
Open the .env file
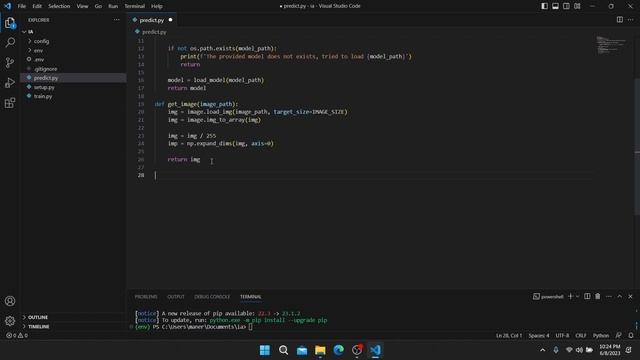coord(39,60)
